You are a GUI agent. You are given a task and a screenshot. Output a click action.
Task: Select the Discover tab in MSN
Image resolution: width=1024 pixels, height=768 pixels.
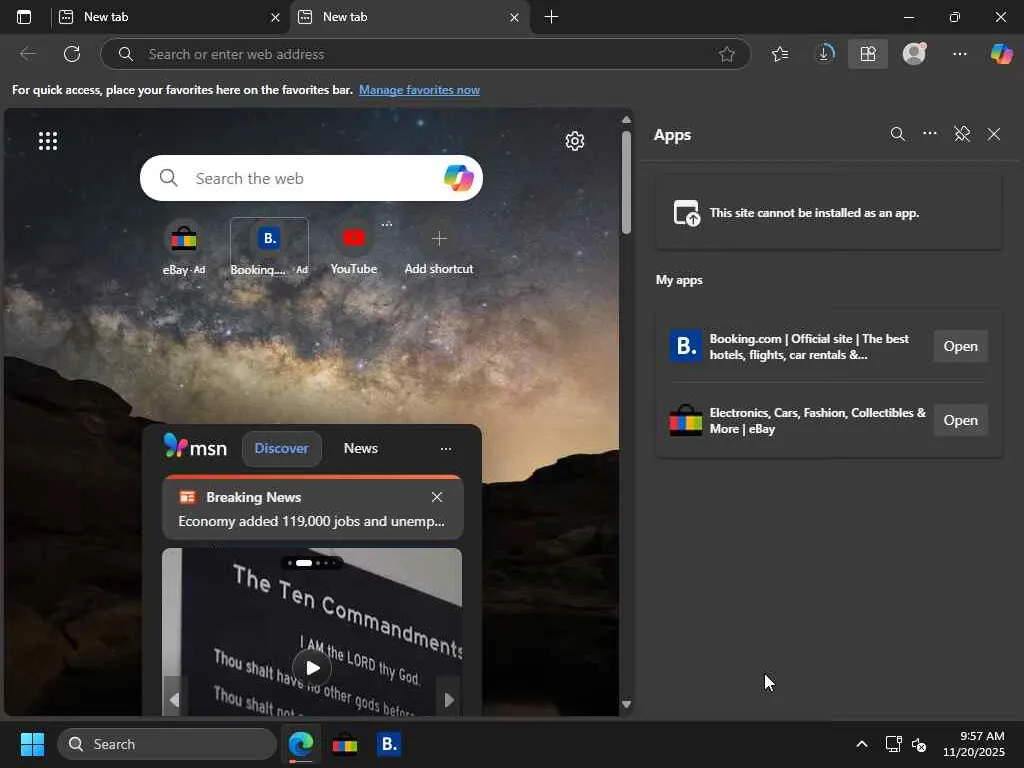281,449
